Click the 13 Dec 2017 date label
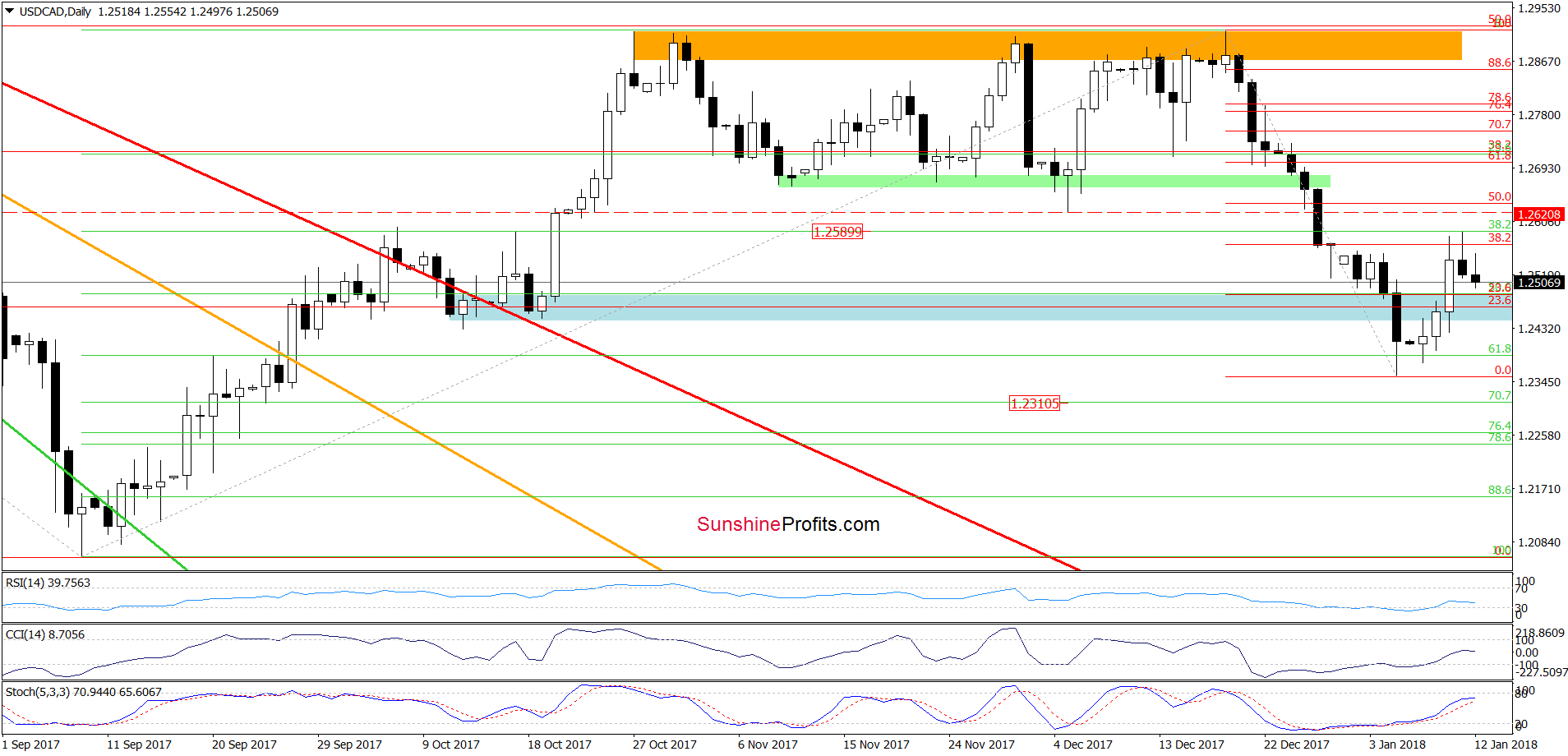The width and height of the screenshot is (1568, 756). click(x=1192, y=744)
